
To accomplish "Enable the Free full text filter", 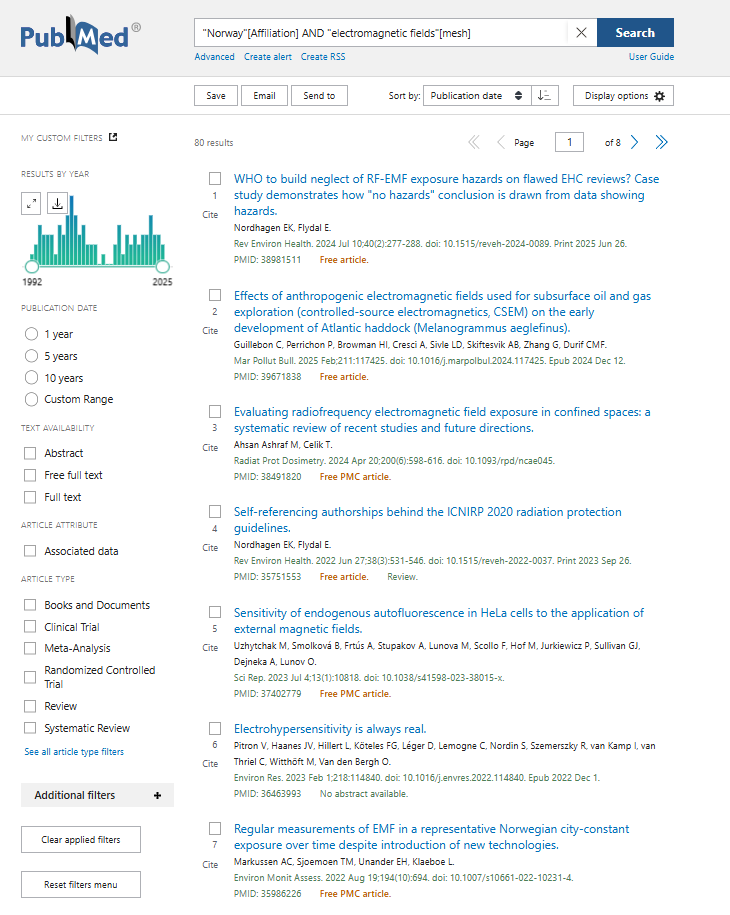I will tap(30, 475).
